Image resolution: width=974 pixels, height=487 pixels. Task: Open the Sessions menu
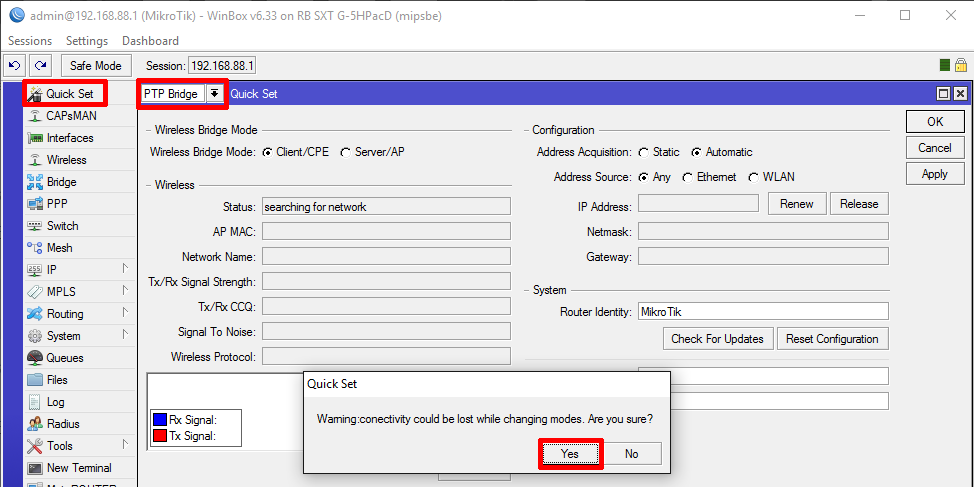30,41
